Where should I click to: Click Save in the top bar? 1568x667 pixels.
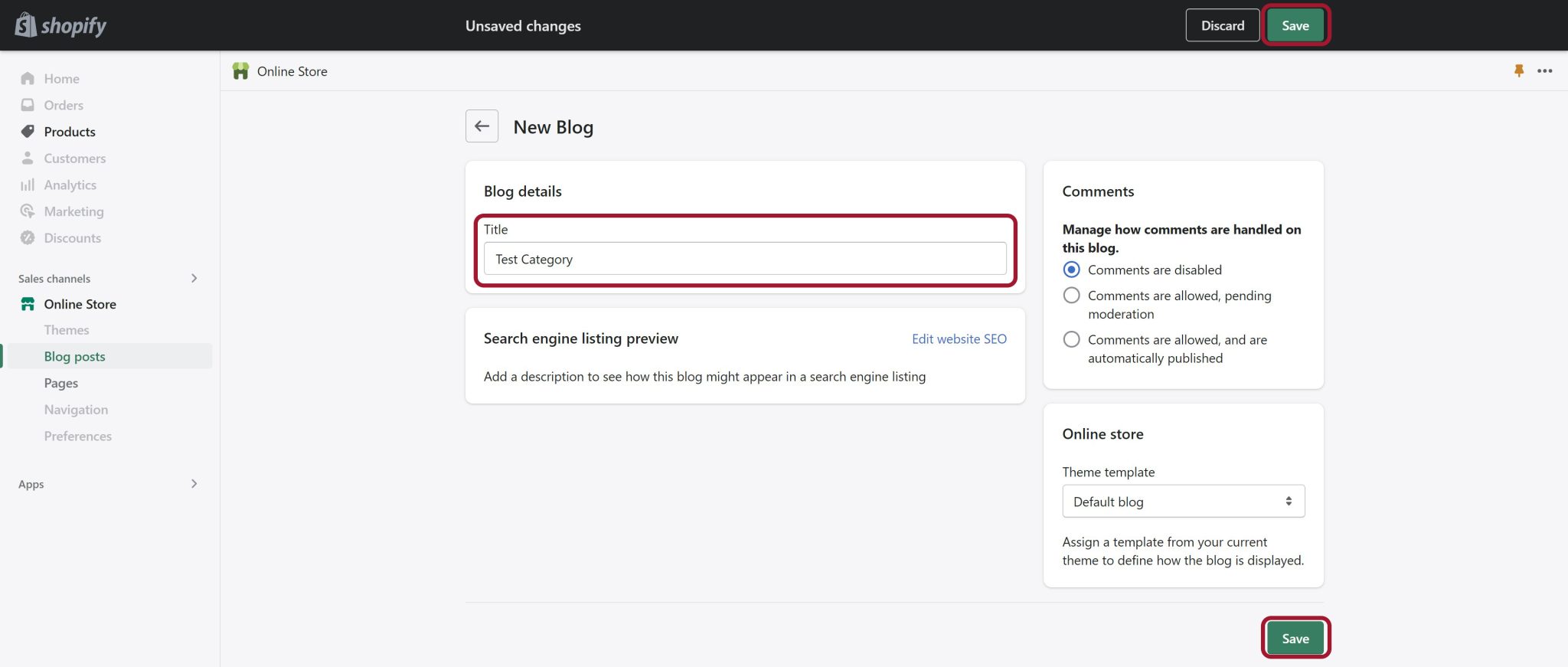tap(1295, 25)
